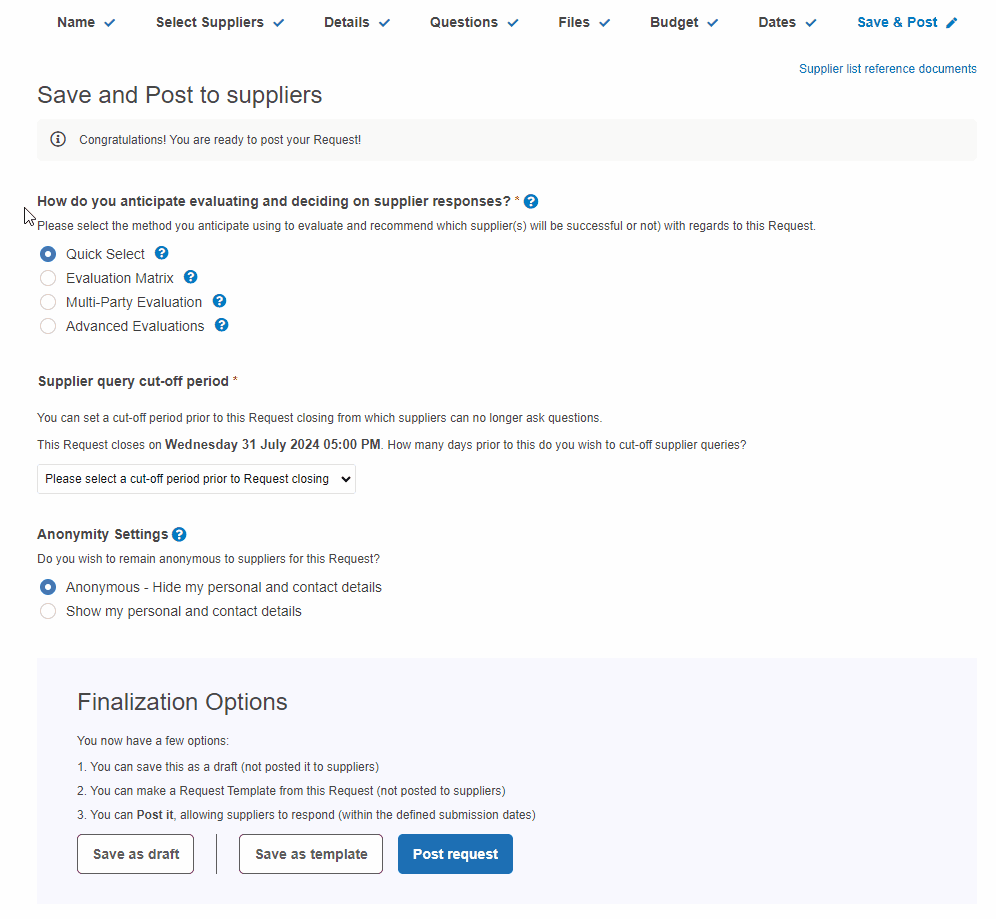Click the info icon in congratulations banner
The width and height of the screenshot is (996, 919).
58,139
